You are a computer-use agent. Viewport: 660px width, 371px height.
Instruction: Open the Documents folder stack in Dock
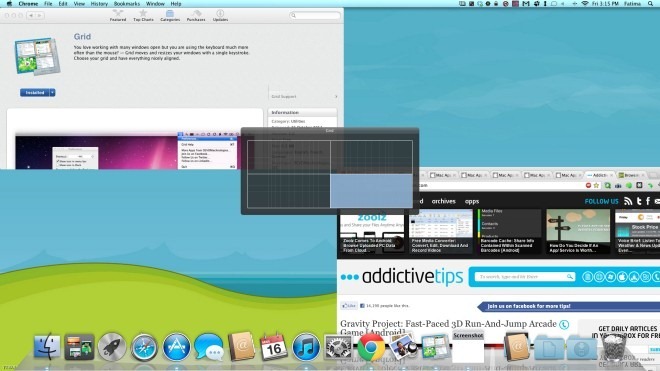click(549, 347)
